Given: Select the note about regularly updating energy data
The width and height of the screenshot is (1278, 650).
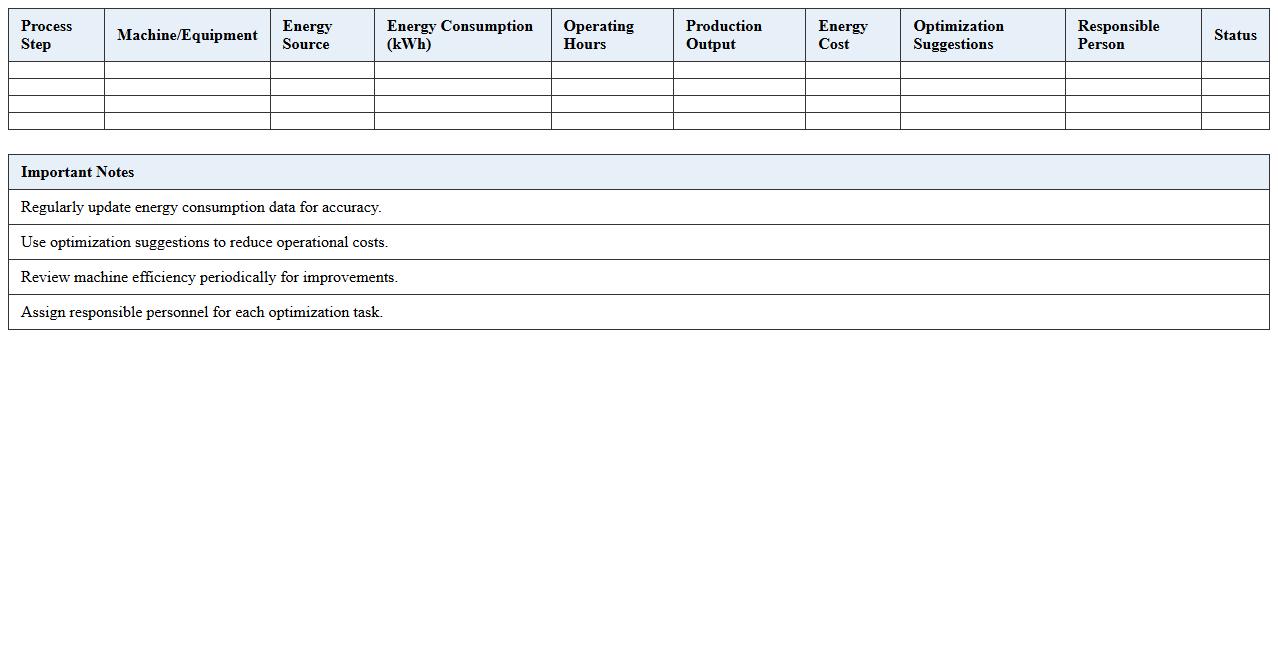Looking at the screenshot, I should point(201,207).
